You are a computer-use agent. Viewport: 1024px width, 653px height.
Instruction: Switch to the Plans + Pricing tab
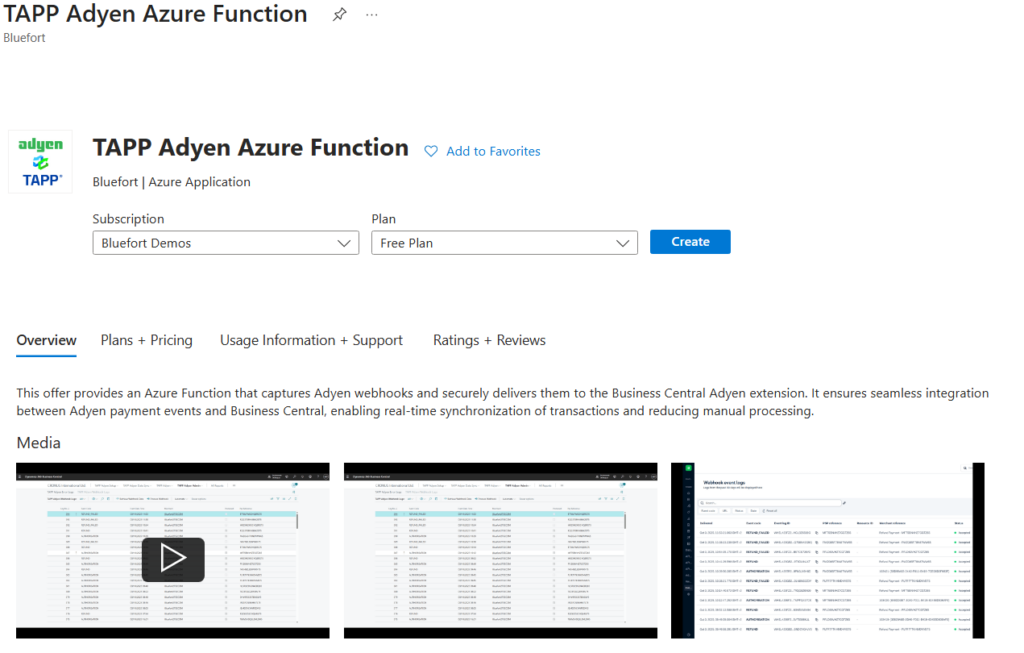pos(146,340)
